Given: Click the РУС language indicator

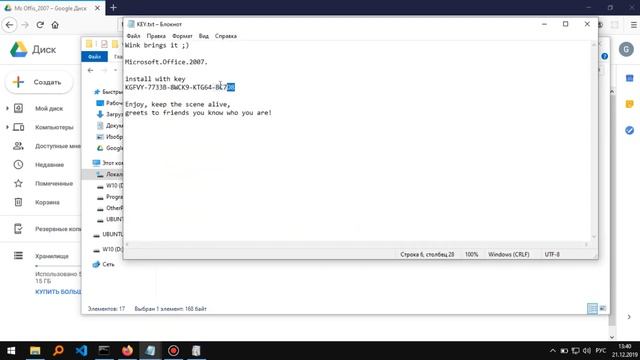Looking at the screenshot, I should (601, 351).
